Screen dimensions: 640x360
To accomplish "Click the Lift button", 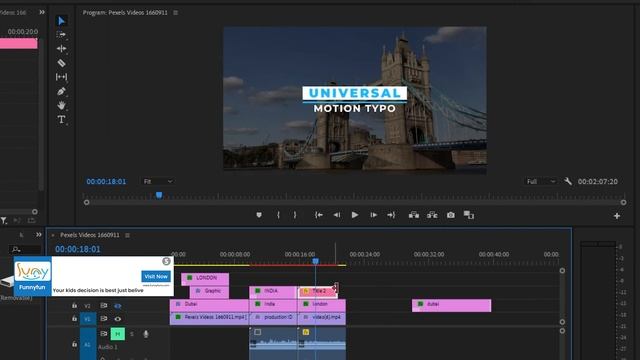I will [414, 215].
